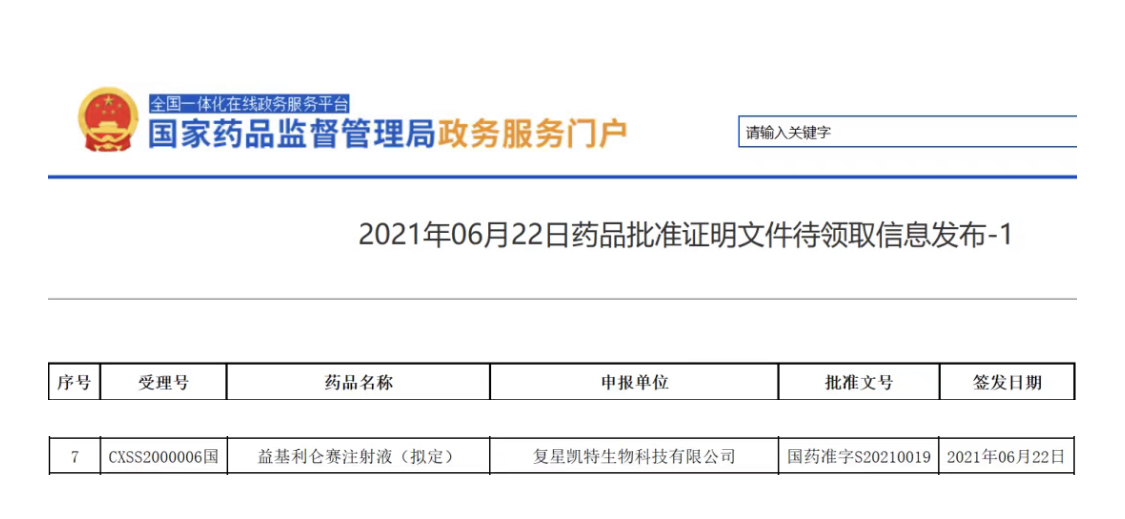This screenshot has width=1125, height=519.
Task: Click drug name 益基利仑赛注射液（拟定）
Action: click(x=358, y=457)
